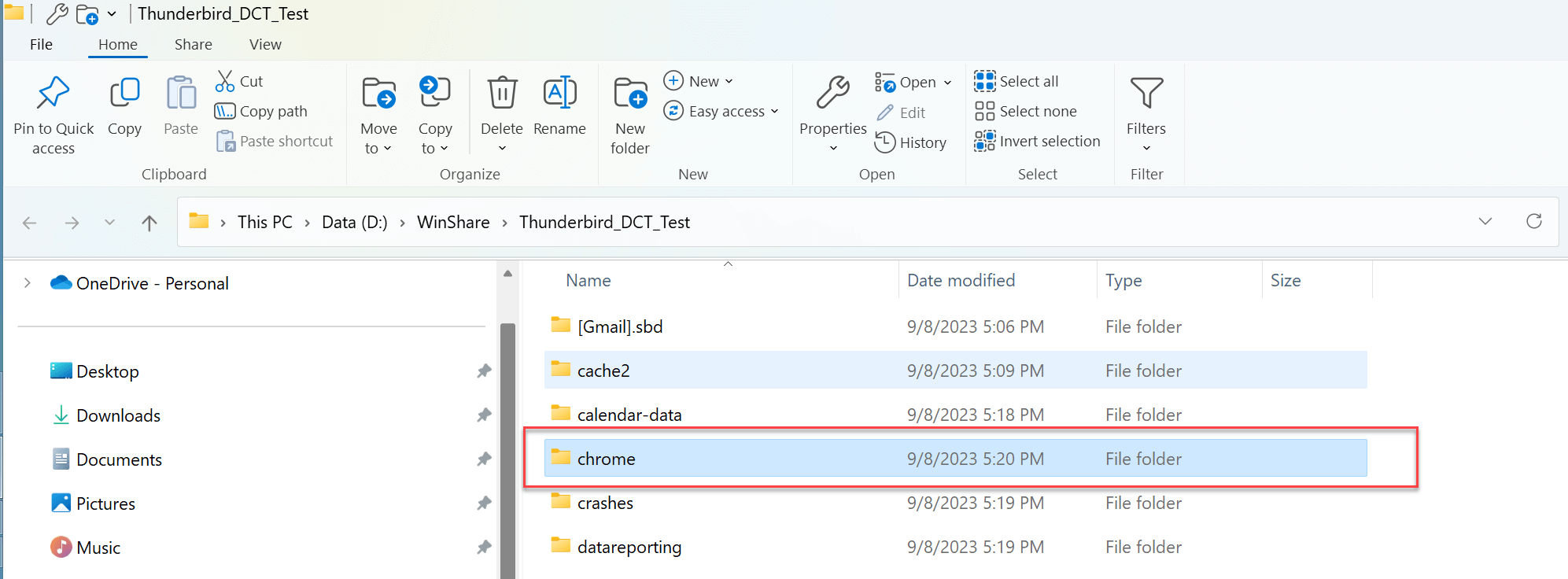Refresh the folder view with the reload icon
The width and height of the screenshot is (1568, 579).
(1533, 222)
